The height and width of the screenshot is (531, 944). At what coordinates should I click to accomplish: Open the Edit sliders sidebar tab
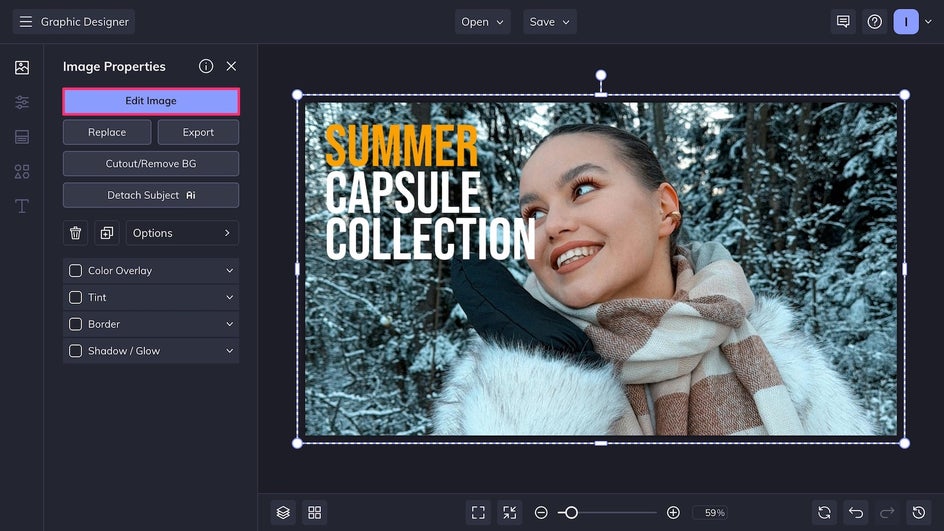point(22,102)
